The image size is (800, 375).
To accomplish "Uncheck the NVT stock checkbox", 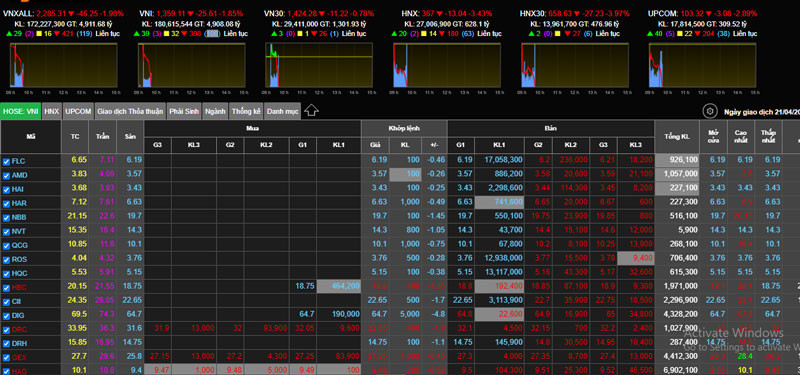I will click(6, 231).
